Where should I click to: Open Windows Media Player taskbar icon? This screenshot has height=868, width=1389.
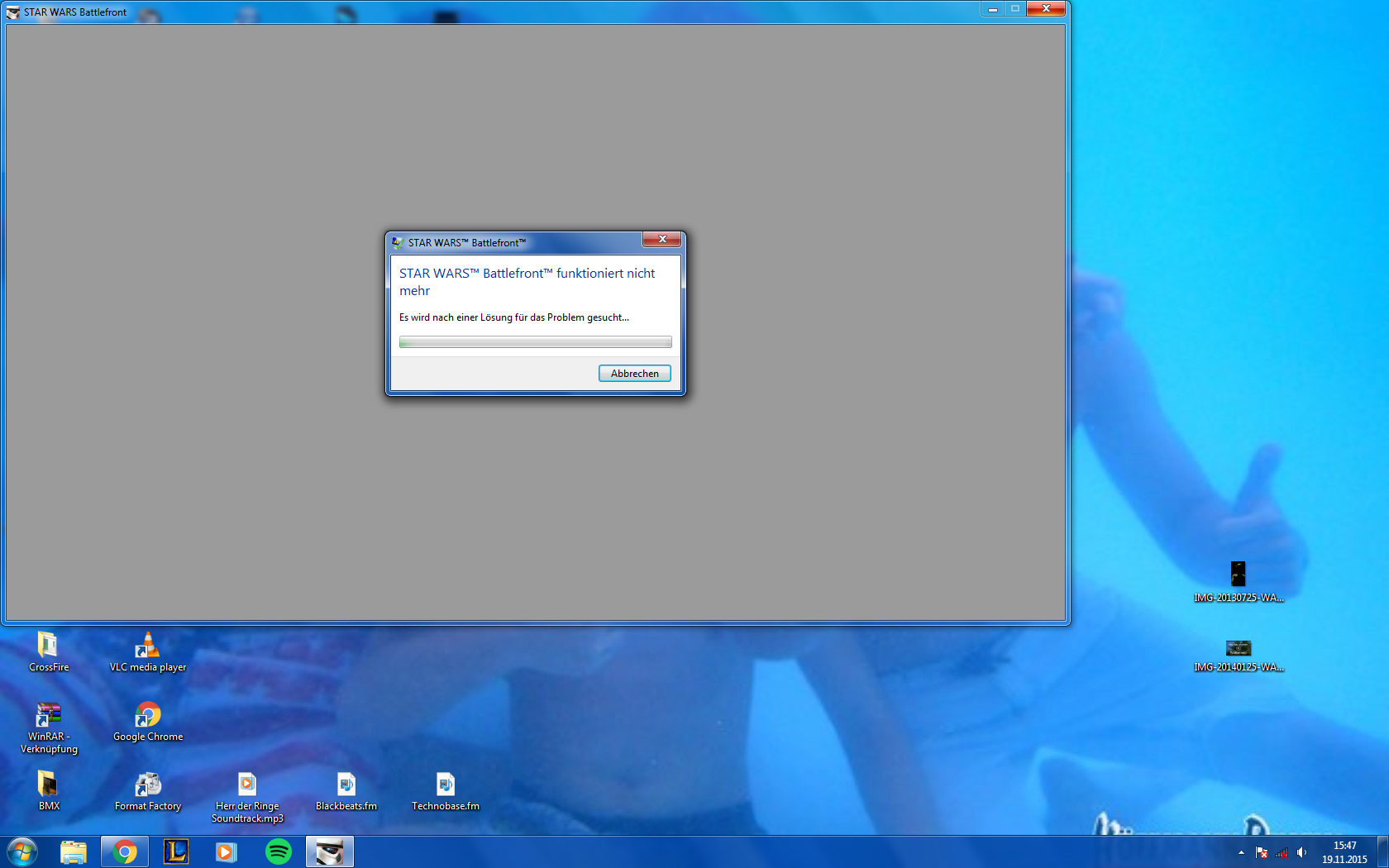coord(227,851)
